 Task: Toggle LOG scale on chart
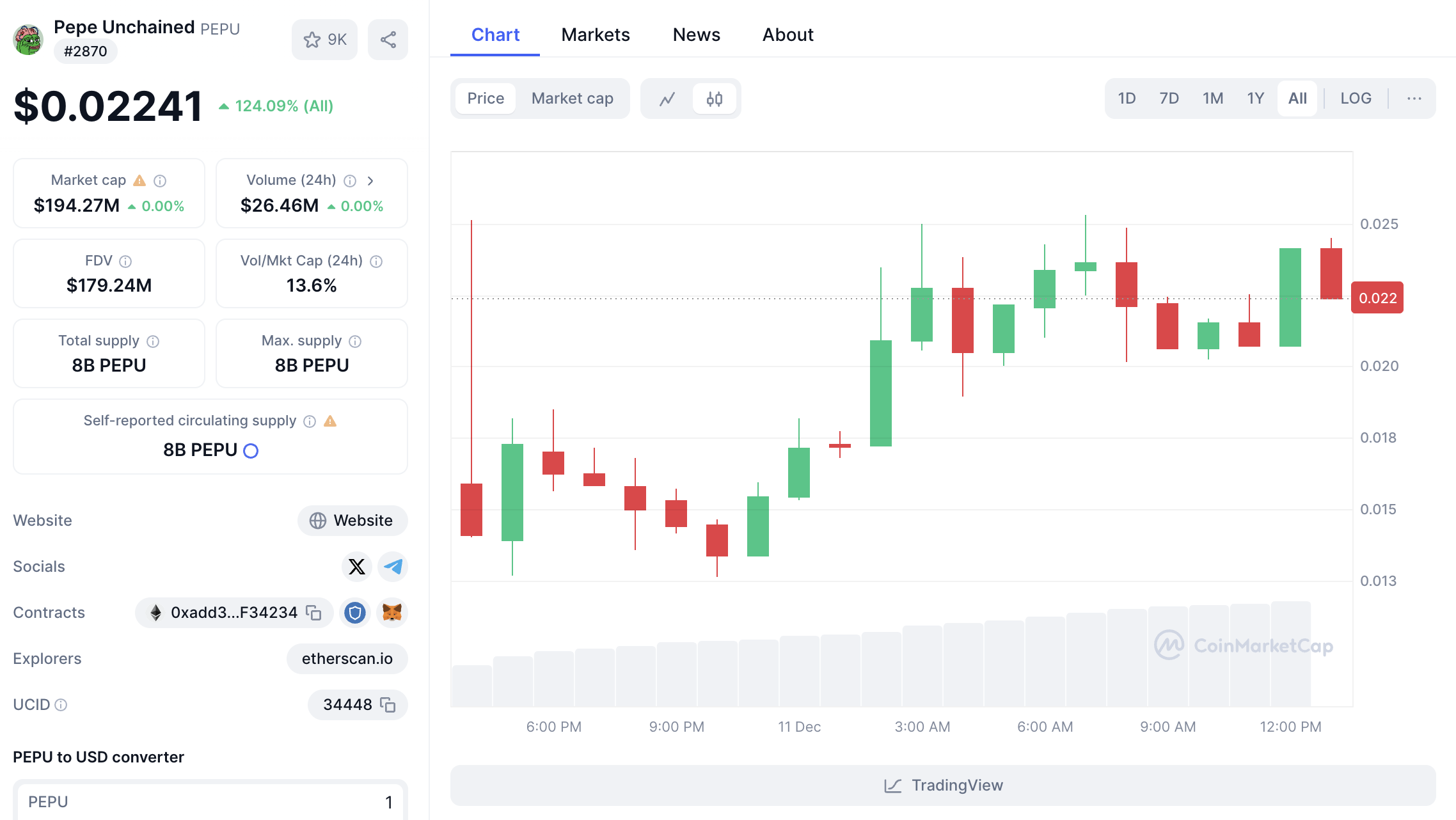(x=1356, y=99)
